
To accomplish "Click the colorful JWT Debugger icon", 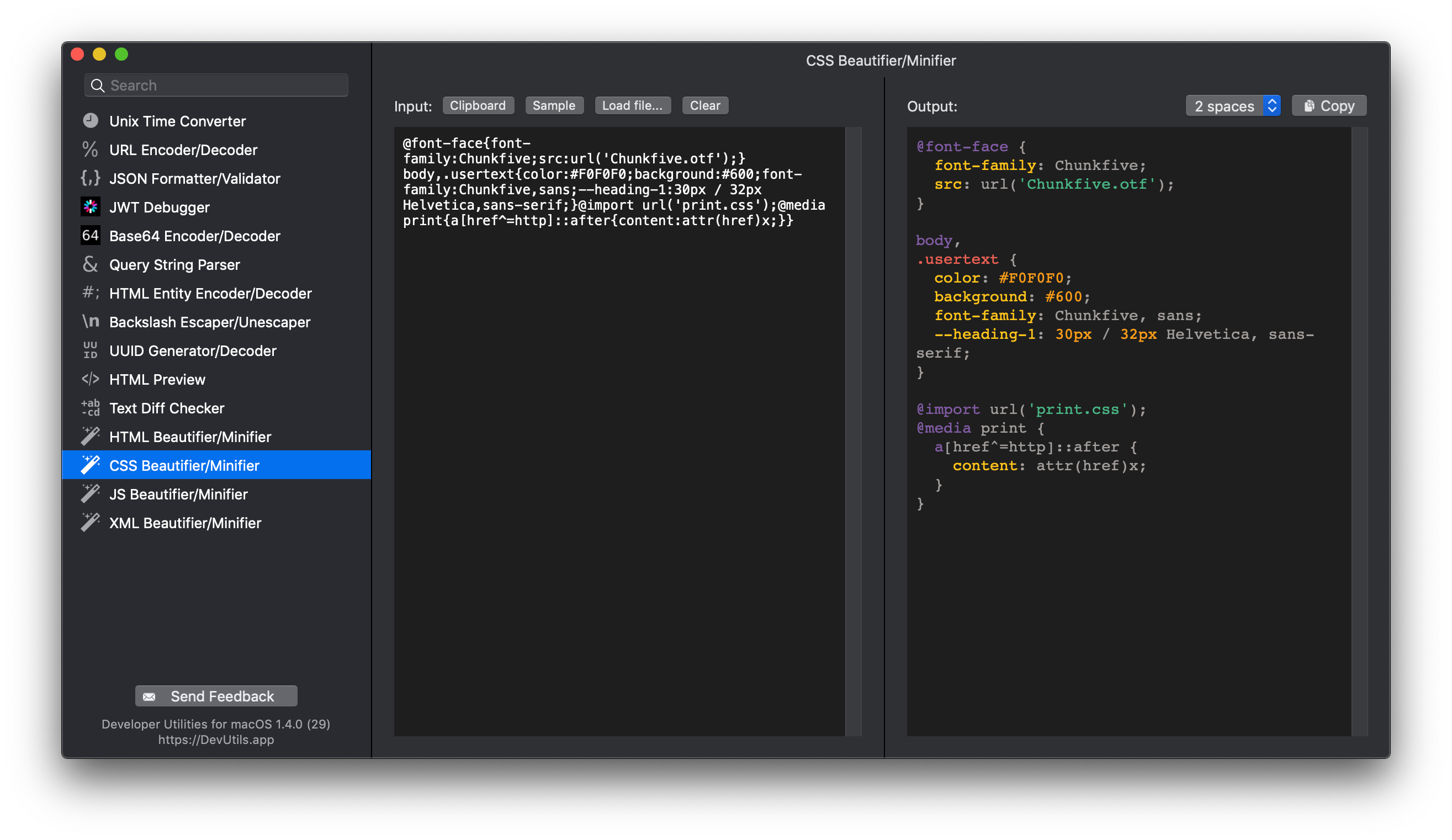I will [x=91, y=207].
